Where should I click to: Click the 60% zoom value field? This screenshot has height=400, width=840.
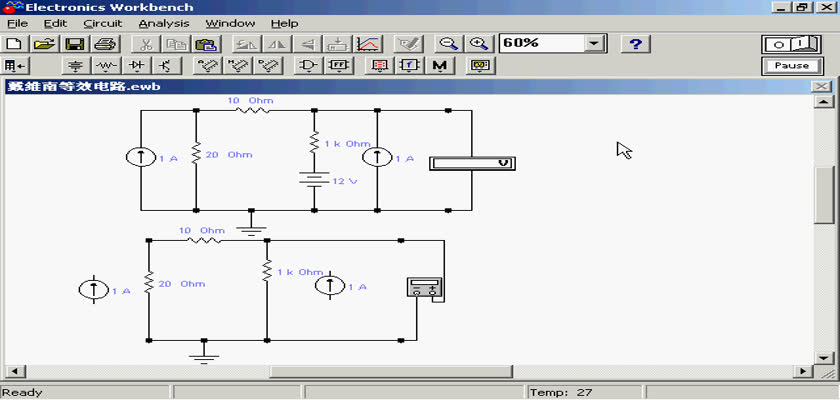[542, 44]
